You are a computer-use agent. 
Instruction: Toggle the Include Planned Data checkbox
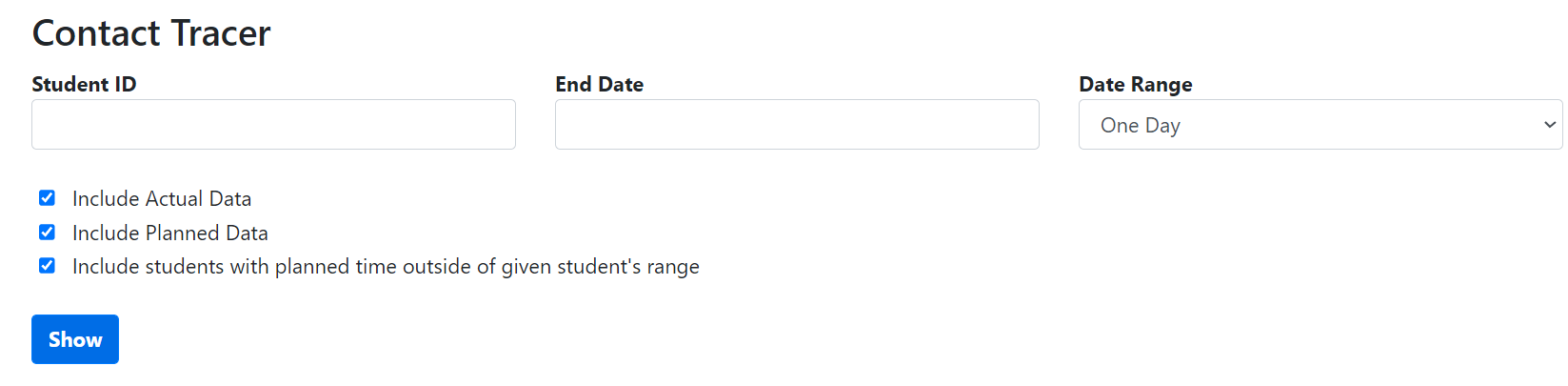click(x=47, y=233)
